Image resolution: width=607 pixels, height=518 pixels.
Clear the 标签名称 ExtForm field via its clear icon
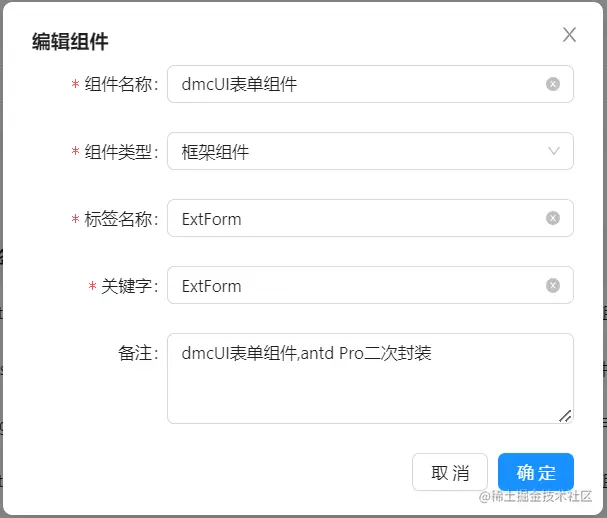[553, 218]
